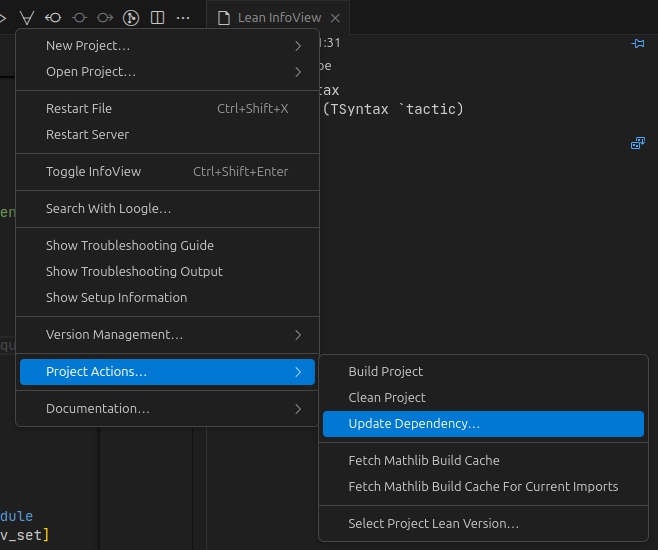Select Restart File menu entry

167,109
